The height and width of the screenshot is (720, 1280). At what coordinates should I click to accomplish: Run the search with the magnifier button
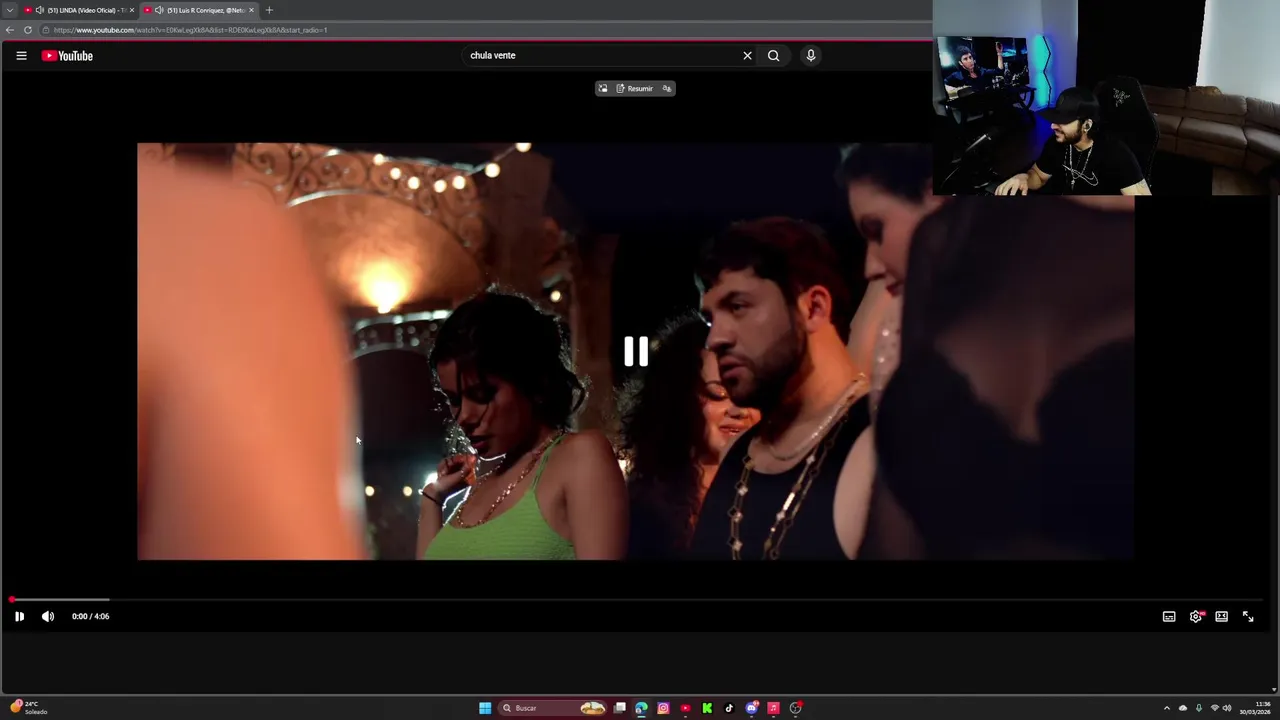coord(773,56)
